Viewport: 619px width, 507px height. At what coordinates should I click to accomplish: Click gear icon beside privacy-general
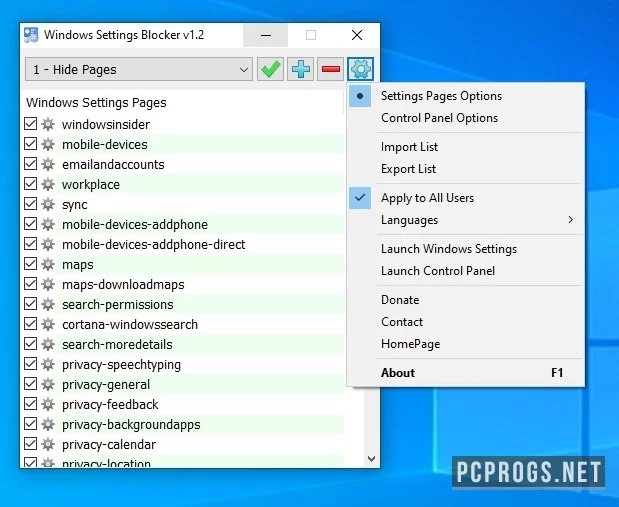pos(48,384)
